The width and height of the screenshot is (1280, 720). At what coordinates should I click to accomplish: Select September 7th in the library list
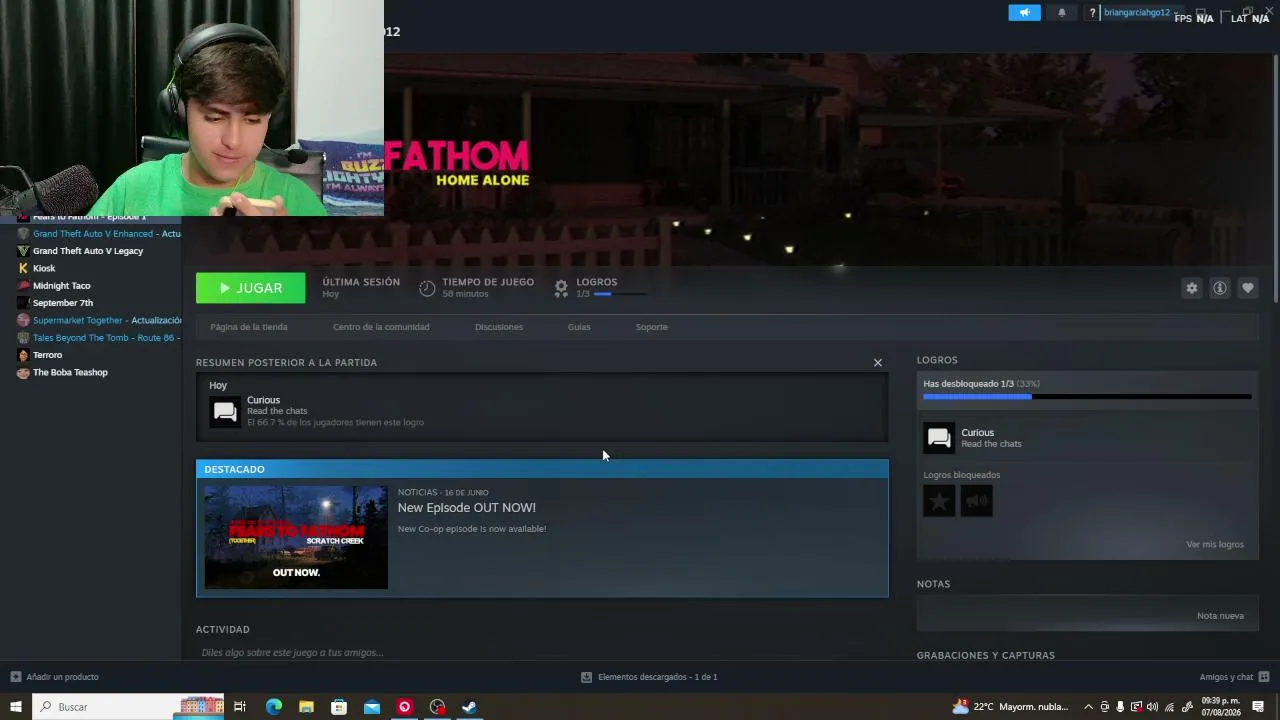[x=63, y=303]
